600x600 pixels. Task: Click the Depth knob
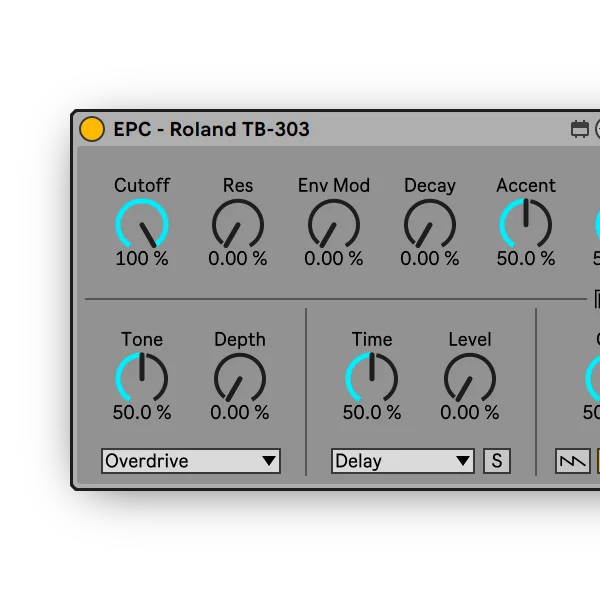point(240,378)
